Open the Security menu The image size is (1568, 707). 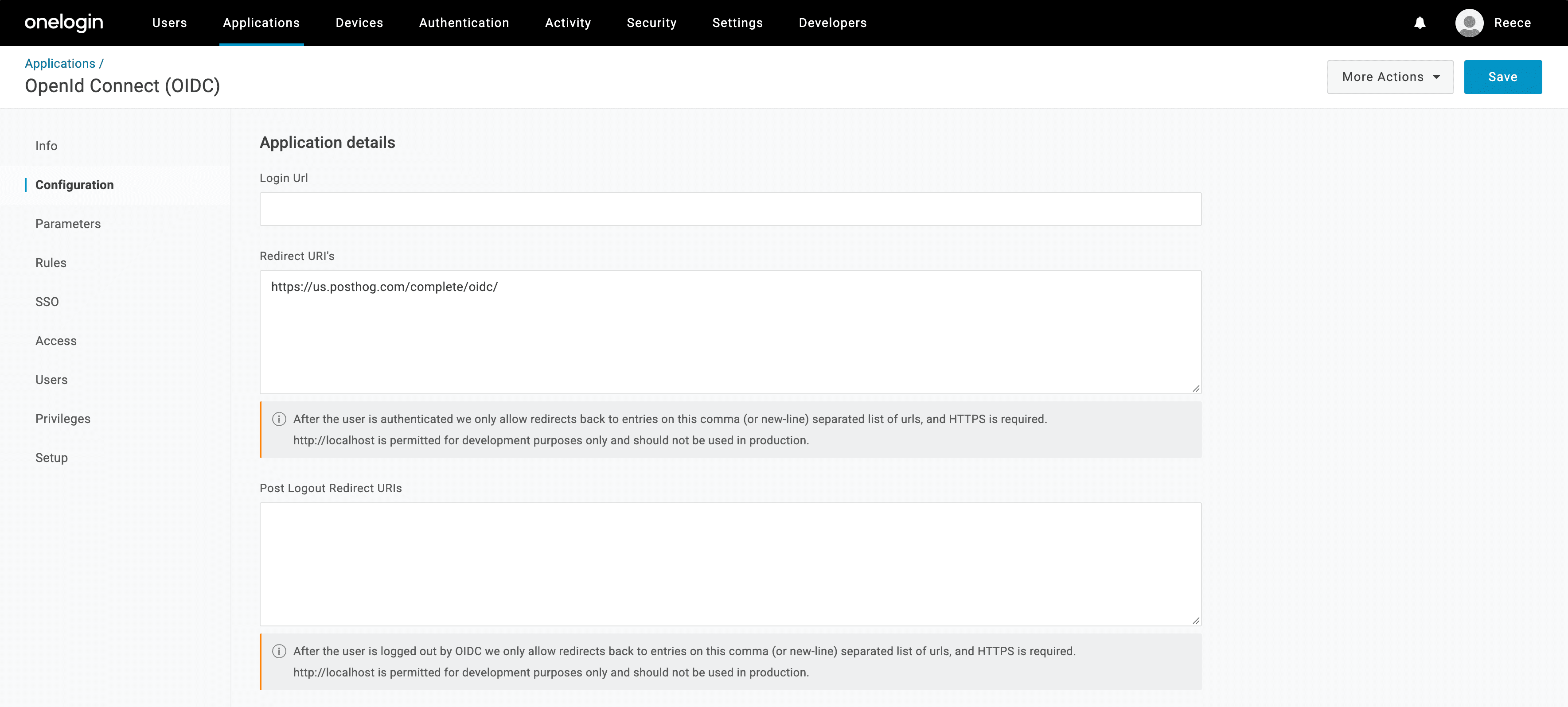point(651,23)
